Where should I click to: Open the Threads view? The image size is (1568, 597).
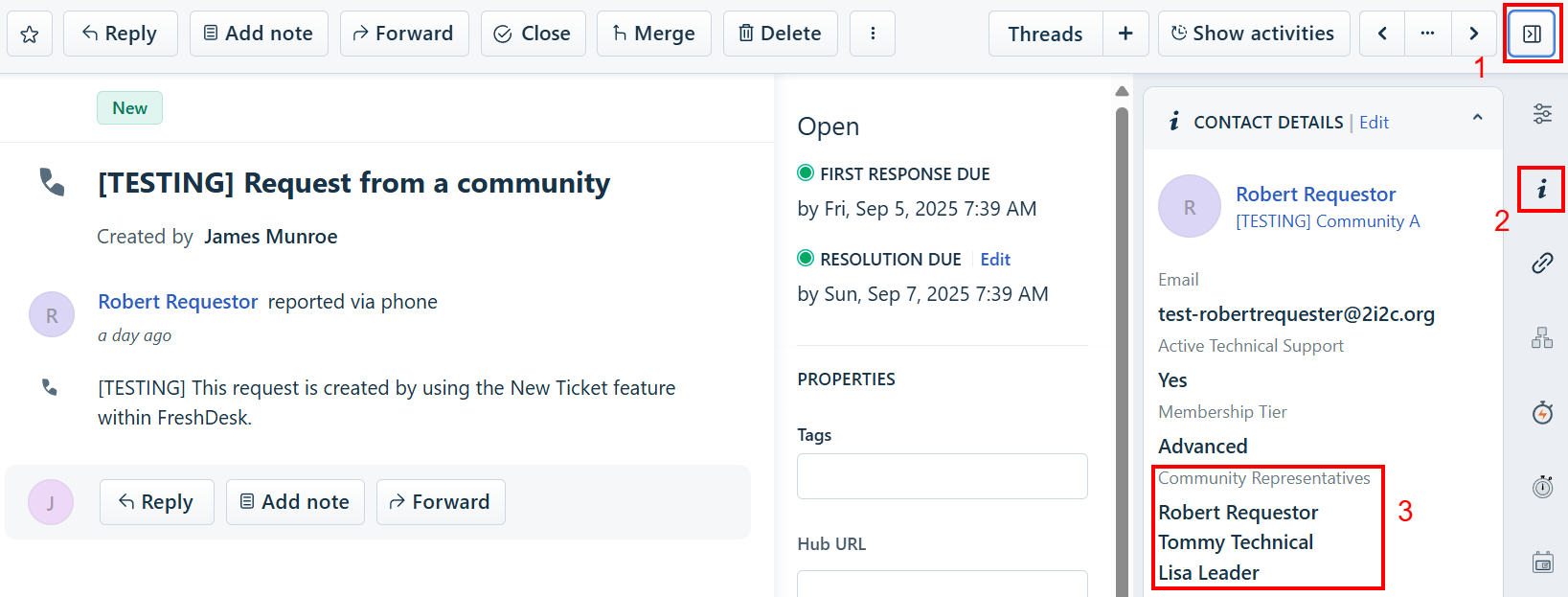(x=1045, y=34)
